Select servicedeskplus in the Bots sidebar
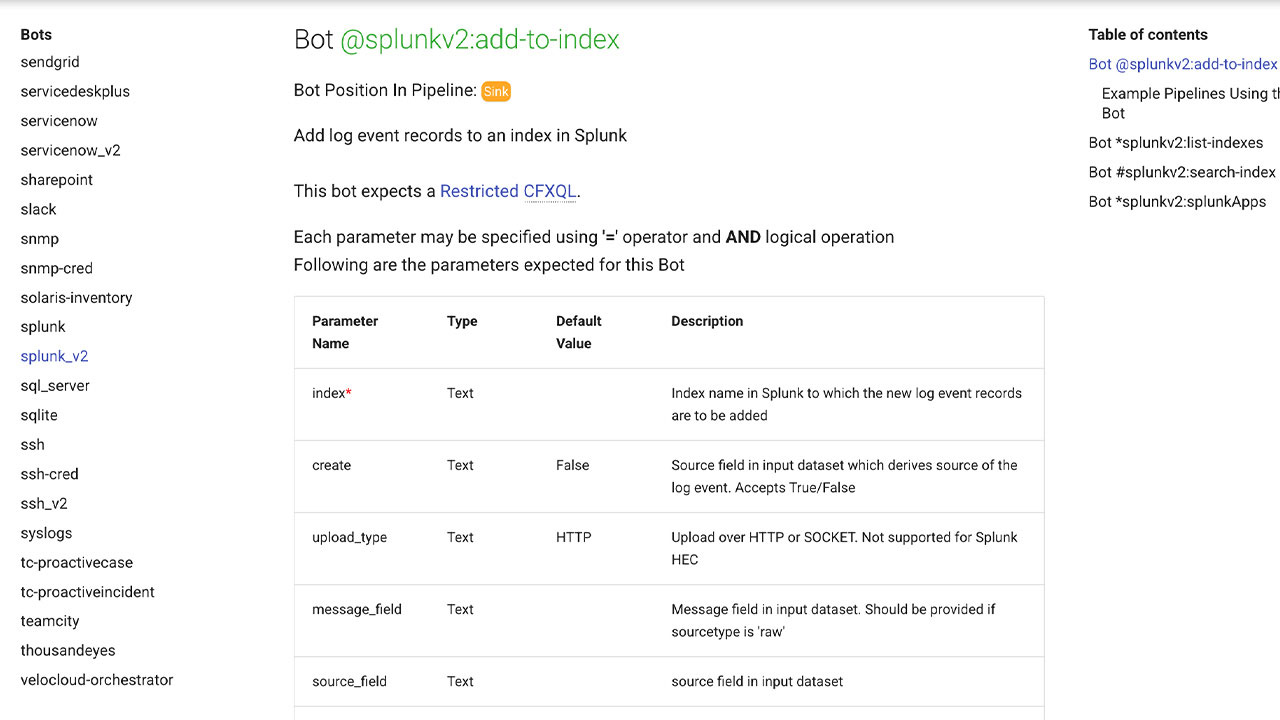This screenshot has height=720, width=1280. [75, 91]
